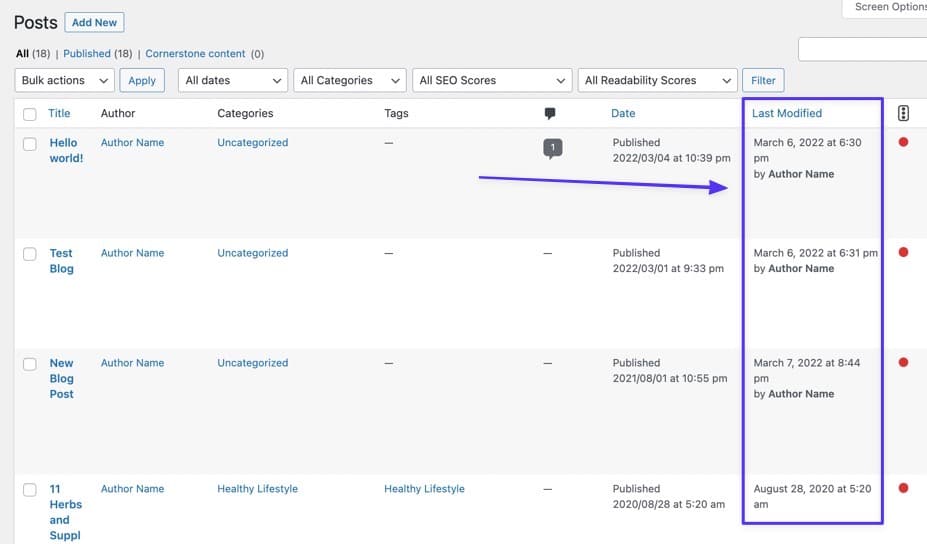Click the SEO score traffic light column icon

[903, 113]
